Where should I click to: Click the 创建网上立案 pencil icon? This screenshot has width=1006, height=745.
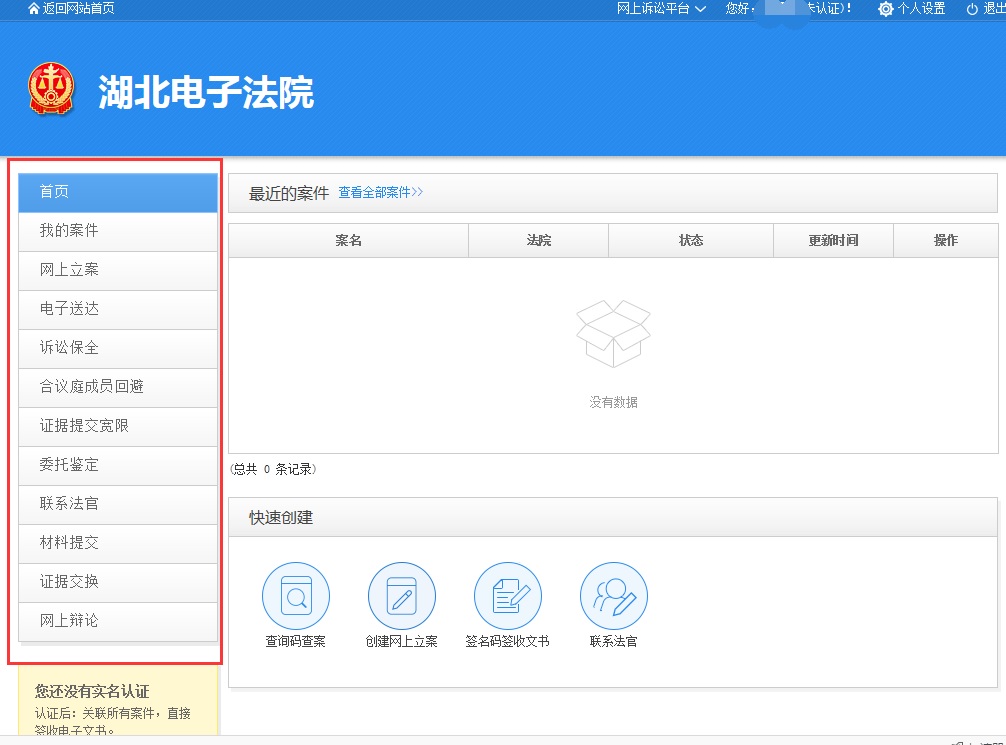pos(402,596)
